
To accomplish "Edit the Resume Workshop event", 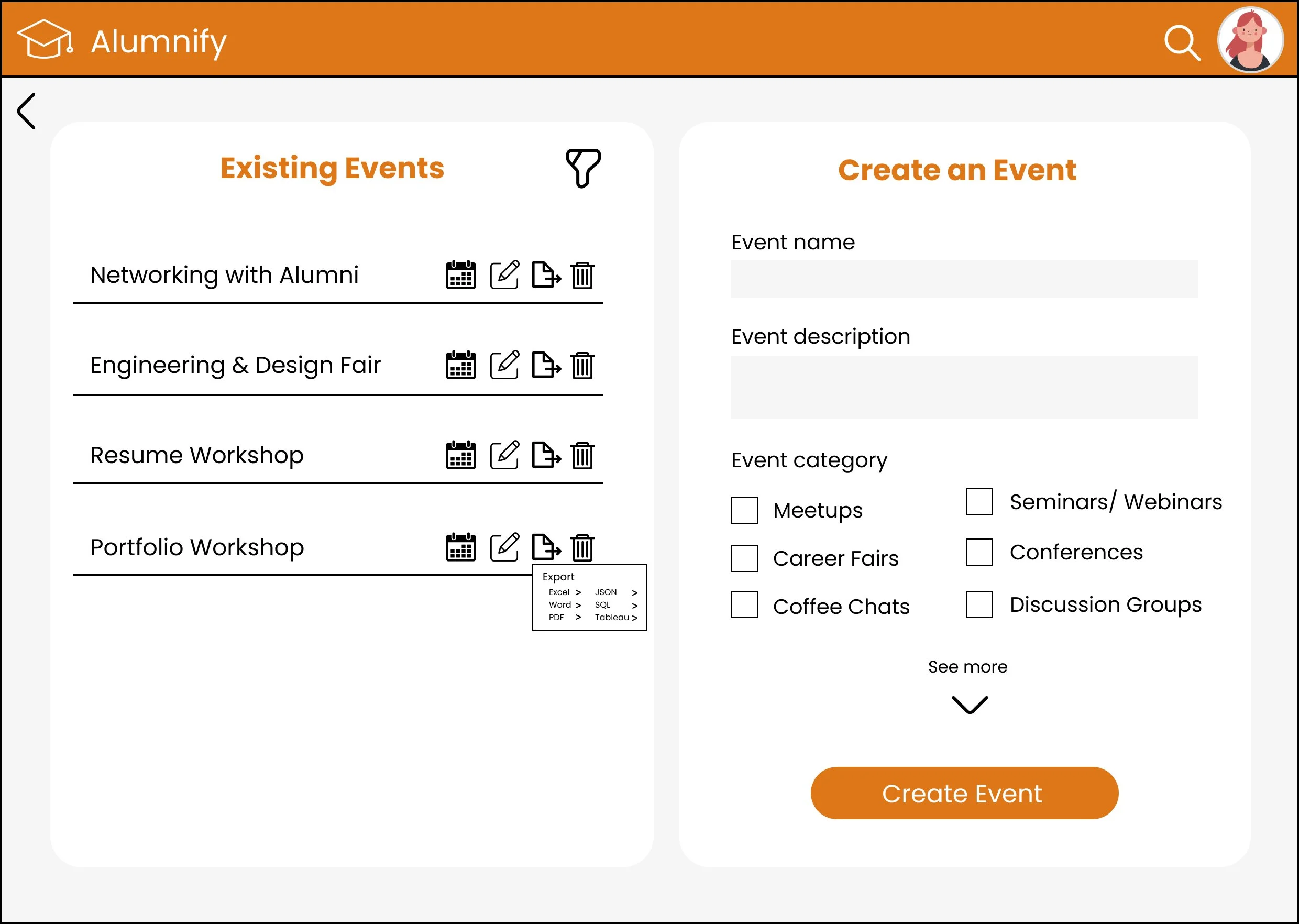I will point(504,455).
